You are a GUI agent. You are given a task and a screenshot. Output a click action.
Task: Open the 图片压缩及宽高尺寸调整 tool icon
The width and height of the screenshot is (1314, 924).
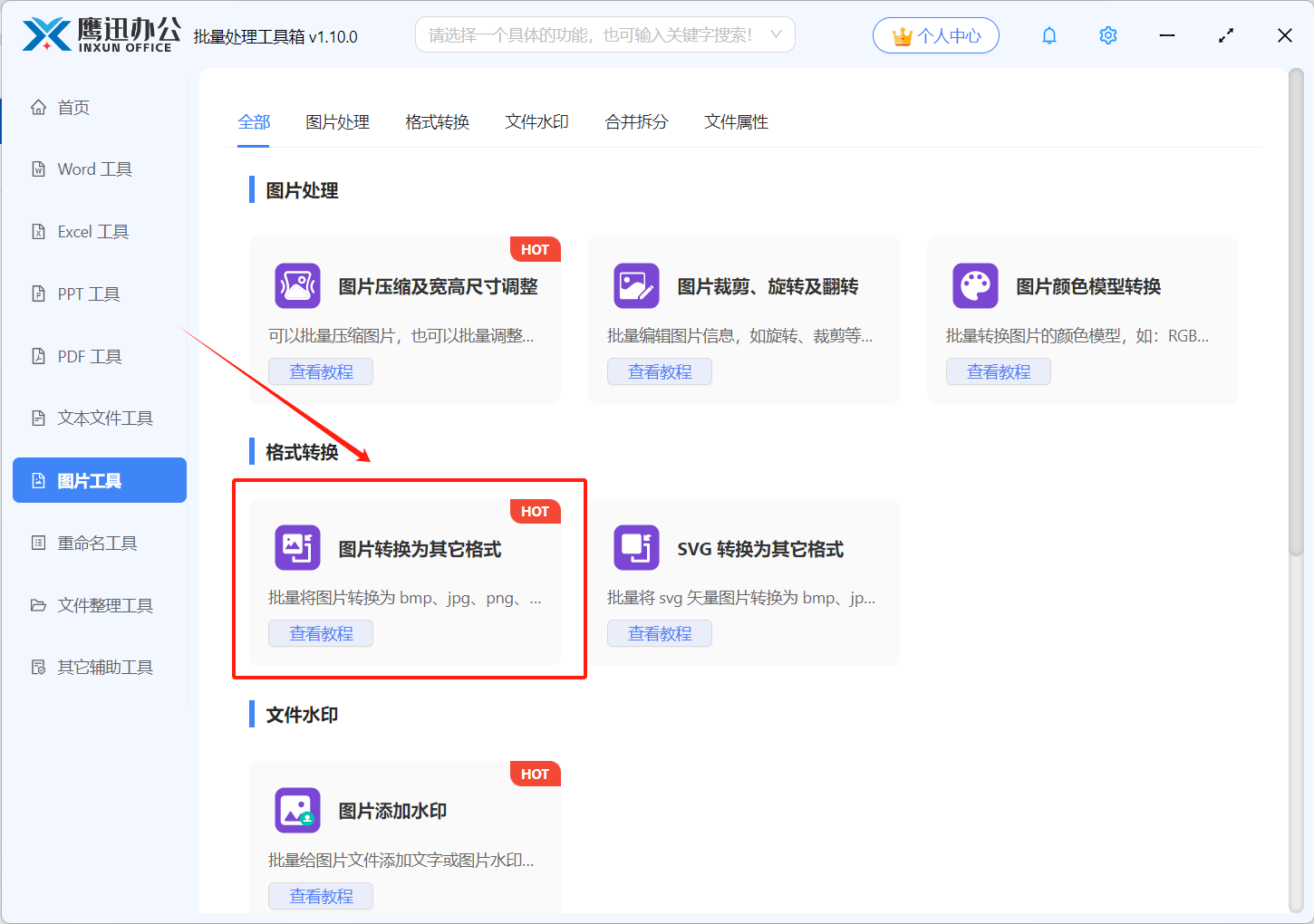tap(297, 285)
